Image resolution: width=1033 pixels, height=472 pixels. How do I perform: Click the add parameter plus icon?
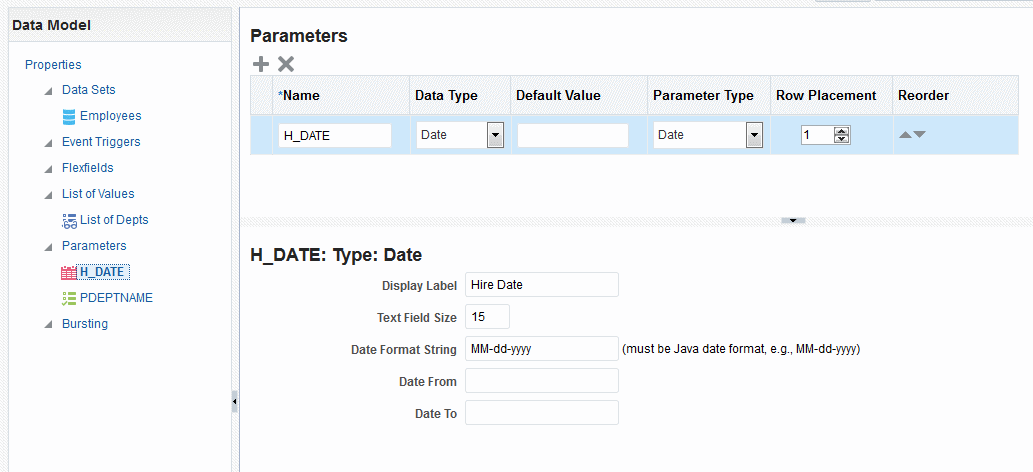(261, 64)
